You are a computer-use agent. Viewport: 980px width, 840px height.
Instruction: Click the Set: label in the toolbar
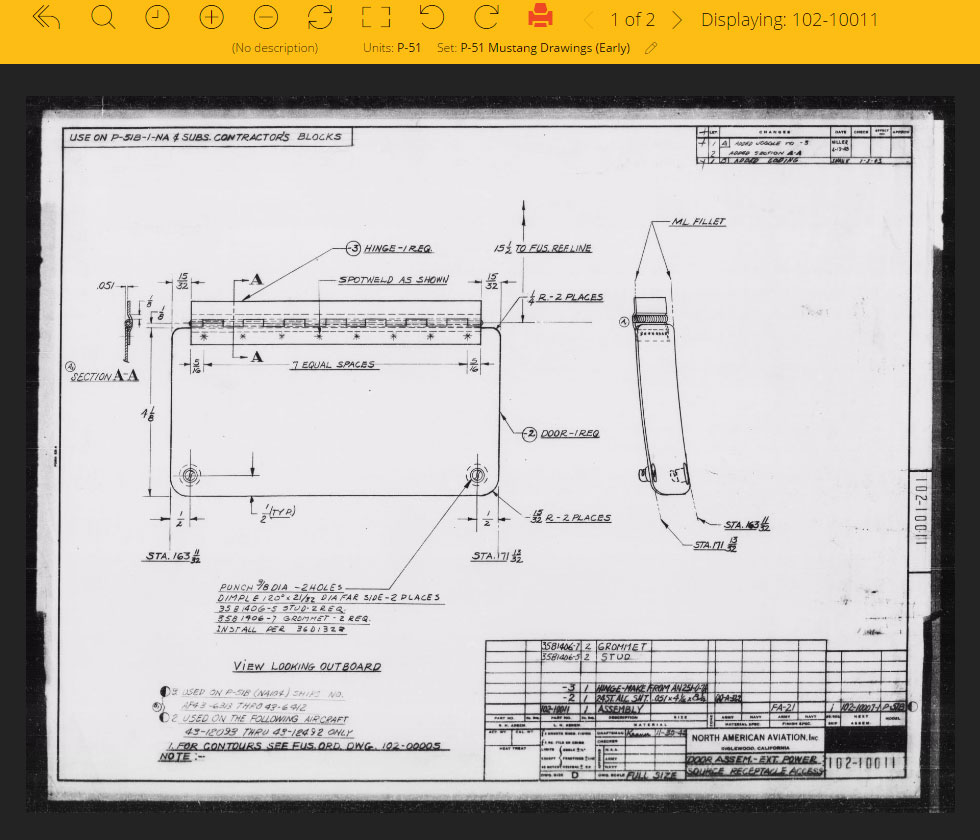pyautogui.click(x=446, y=47)
